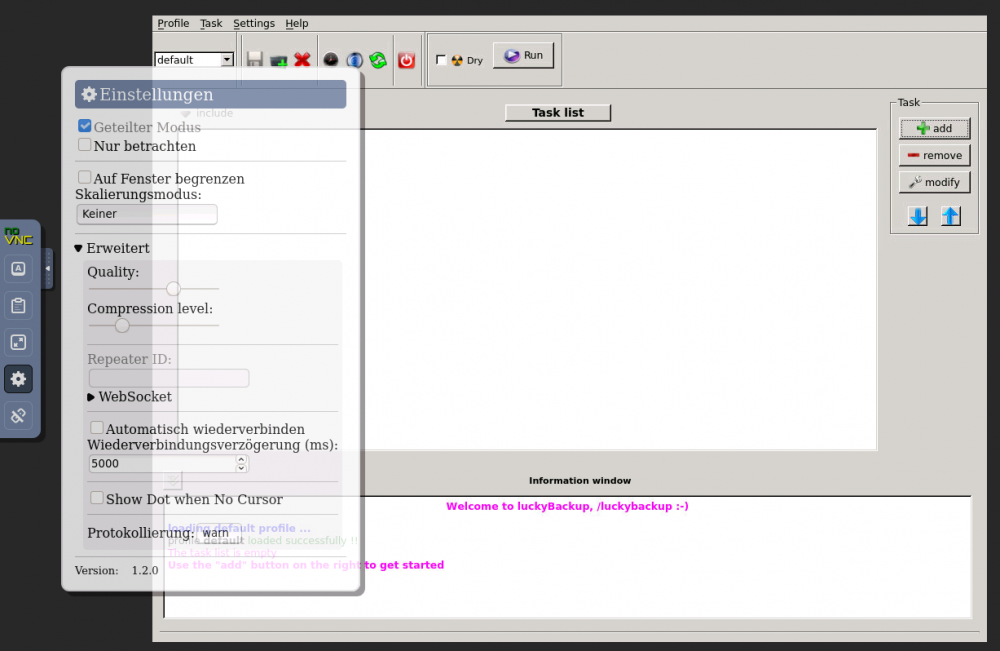Screen dimensions: 1000x651
Task: Click the Information window label
Action: point(580,481)
